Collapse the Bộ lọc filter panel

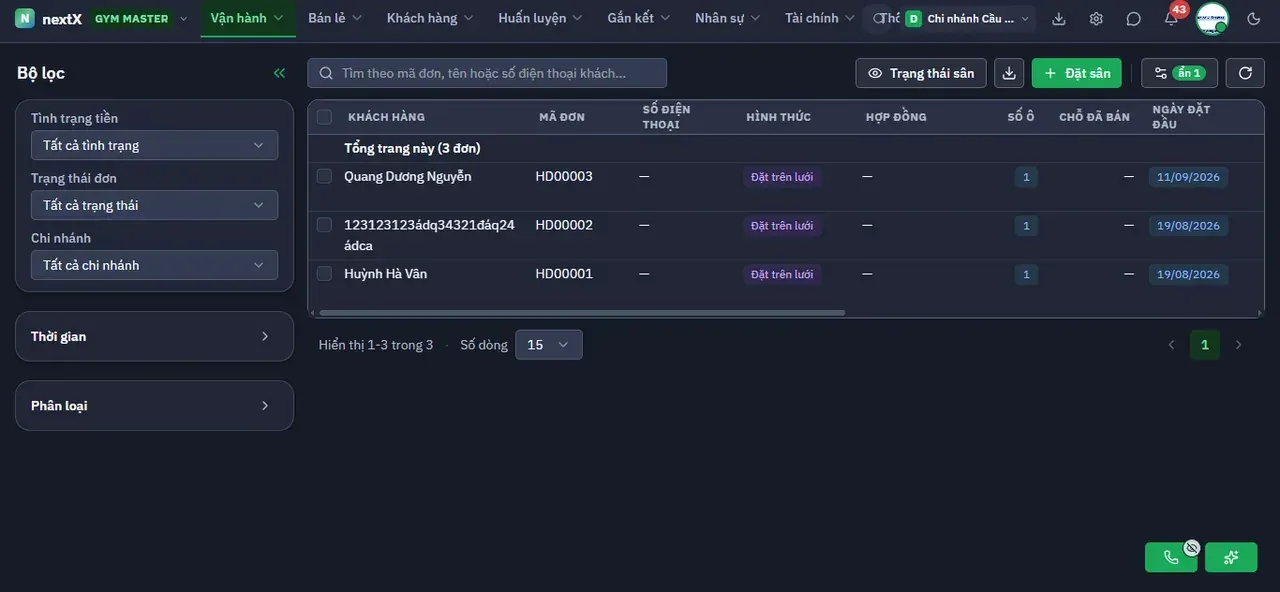click(279, 73)
